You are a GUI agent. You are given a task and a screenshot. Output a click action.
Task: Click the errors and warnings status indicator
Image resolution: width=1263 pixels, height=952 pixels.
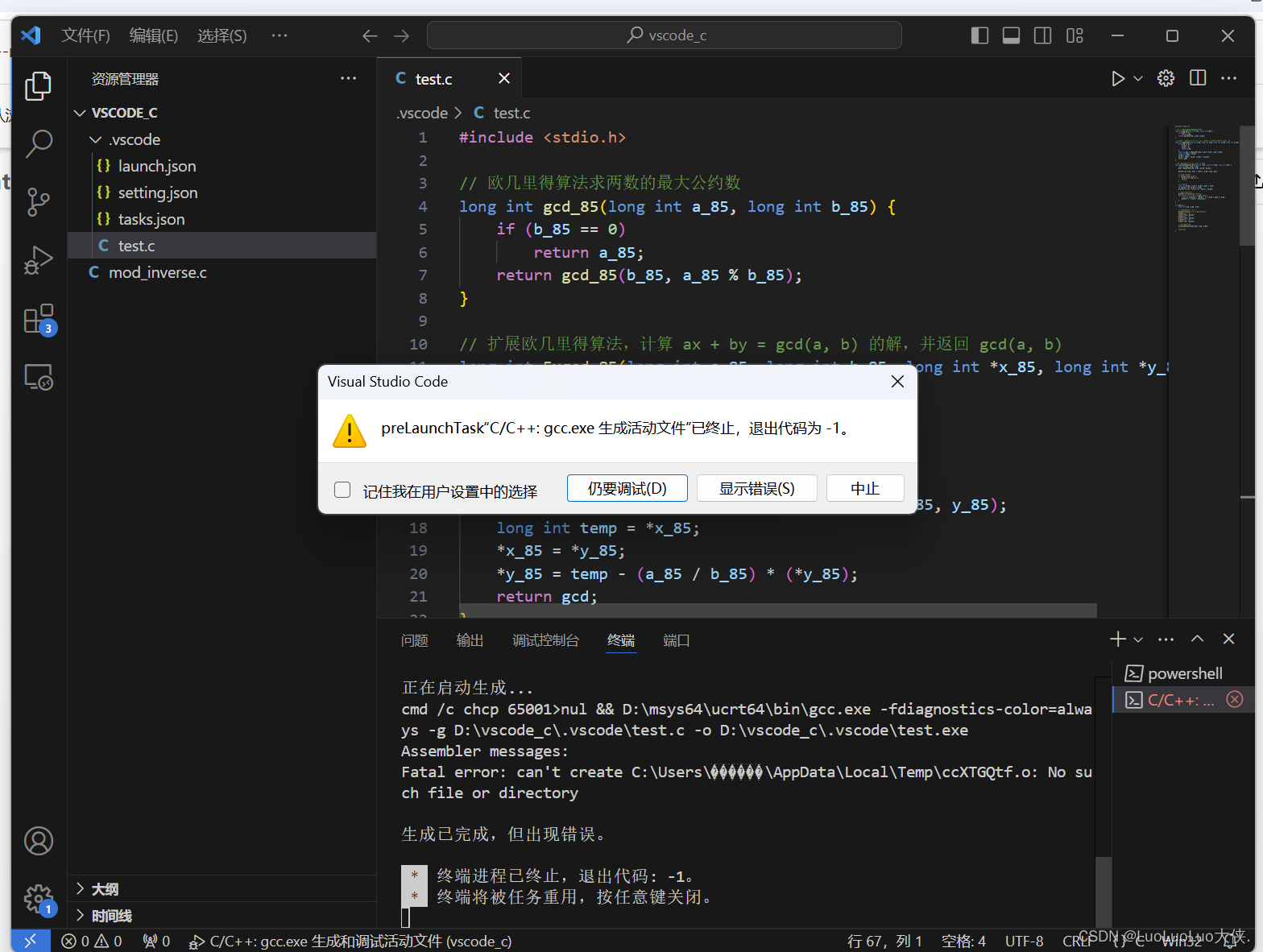coord(92,941)
